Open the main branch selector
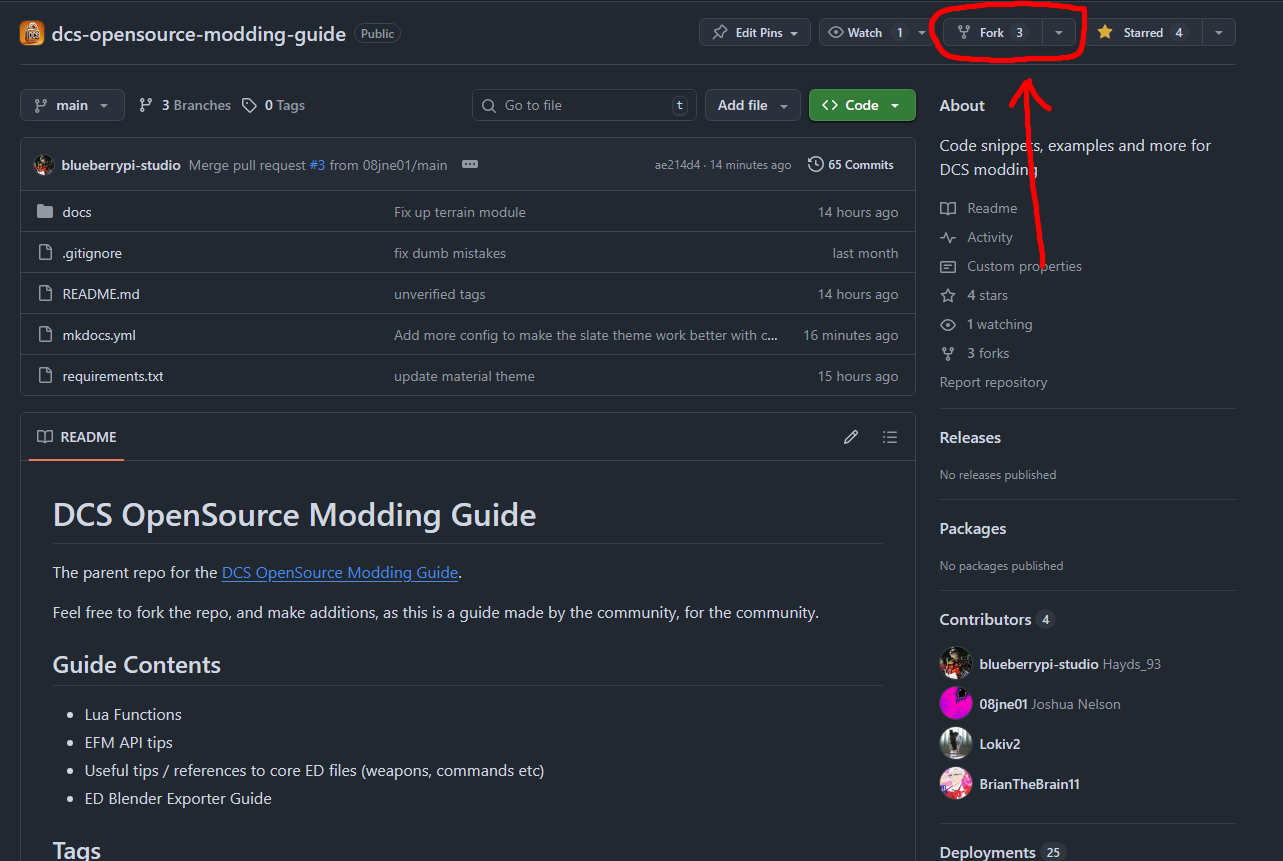Image resolution: width=1283 pixels, height=861 pixels. (x=72, y=105)
